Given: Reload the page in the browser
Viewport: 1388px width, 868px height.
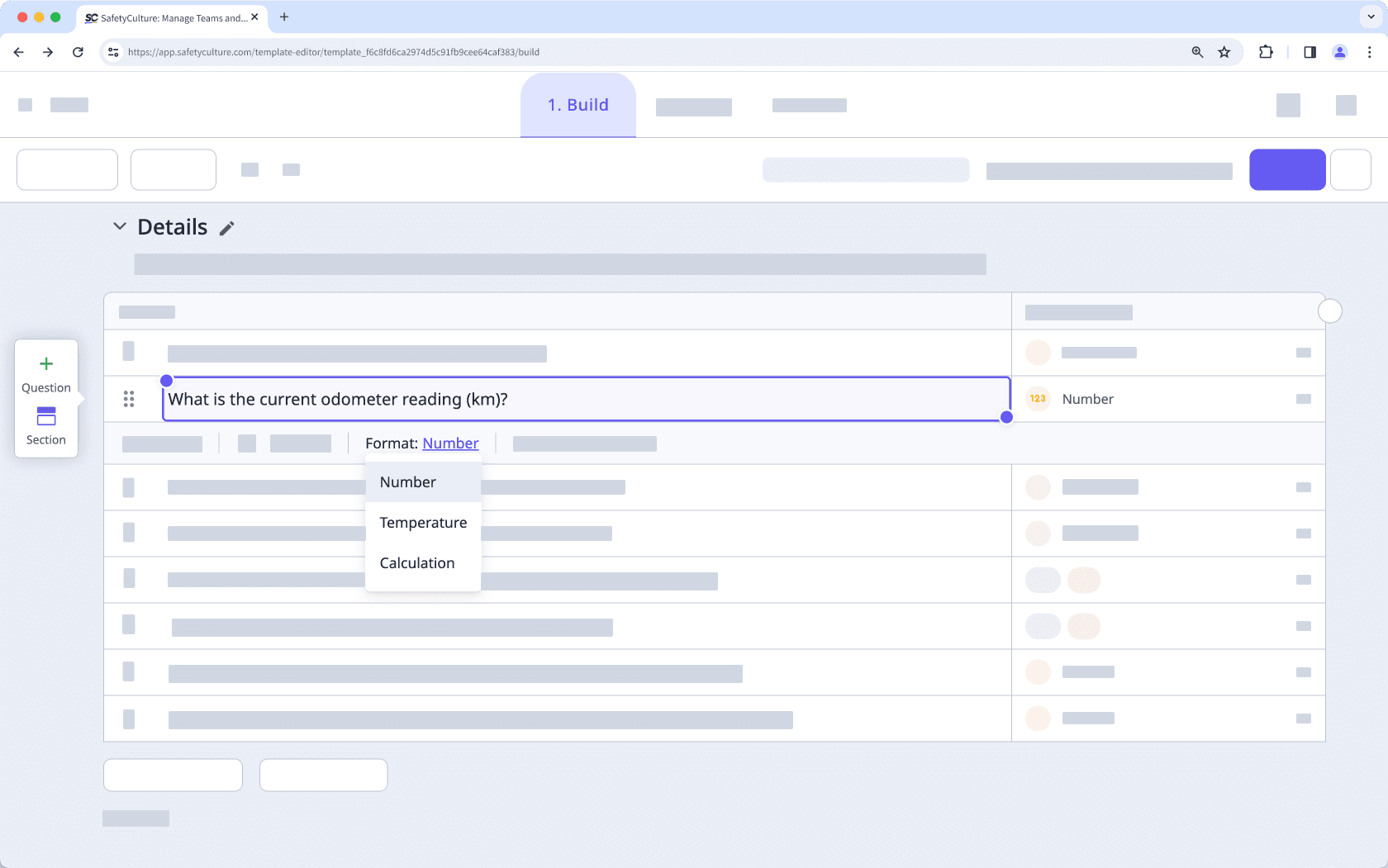Looking at the screenshot, I should click(x=78, y=52).
